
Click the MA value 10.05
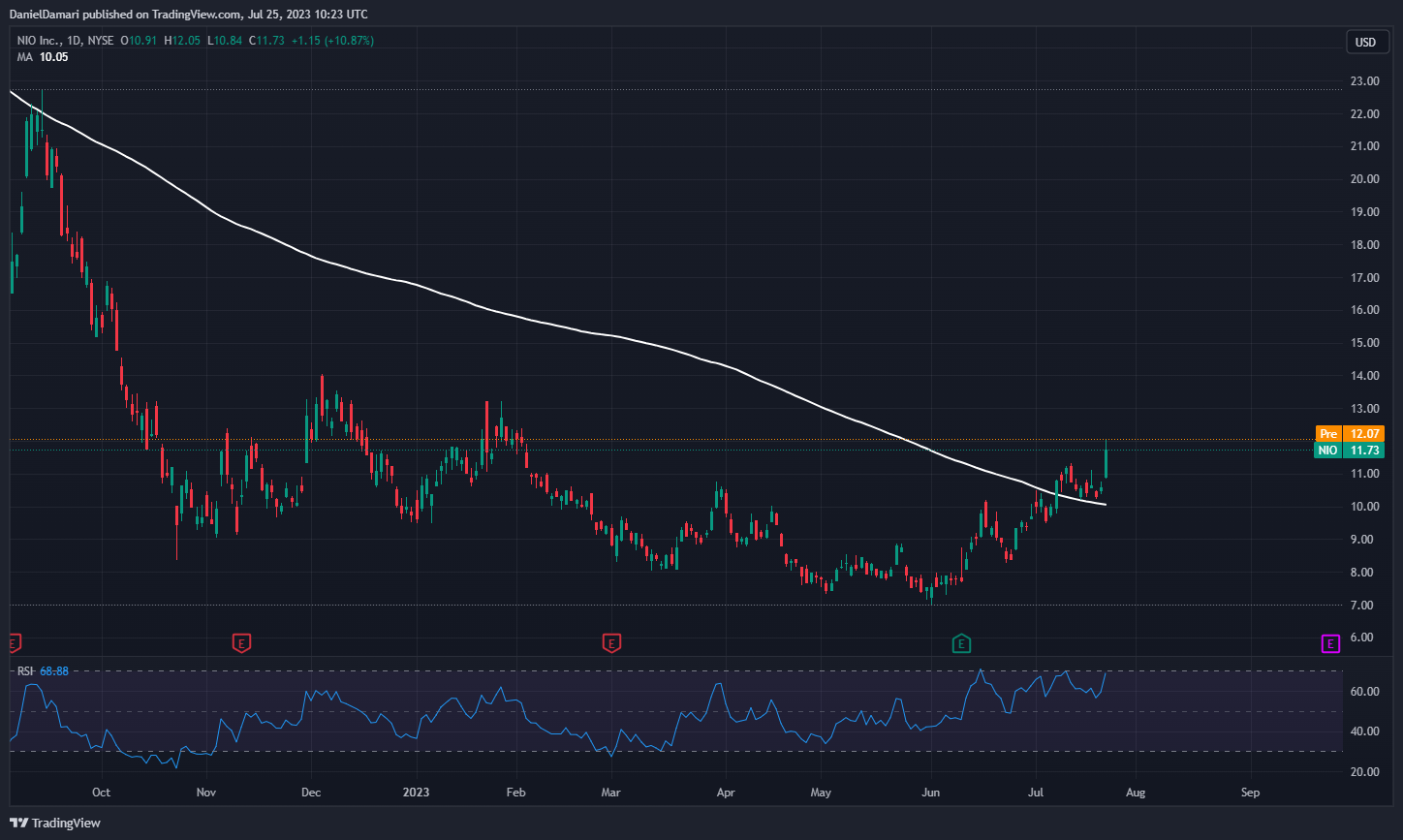(54, 57)
